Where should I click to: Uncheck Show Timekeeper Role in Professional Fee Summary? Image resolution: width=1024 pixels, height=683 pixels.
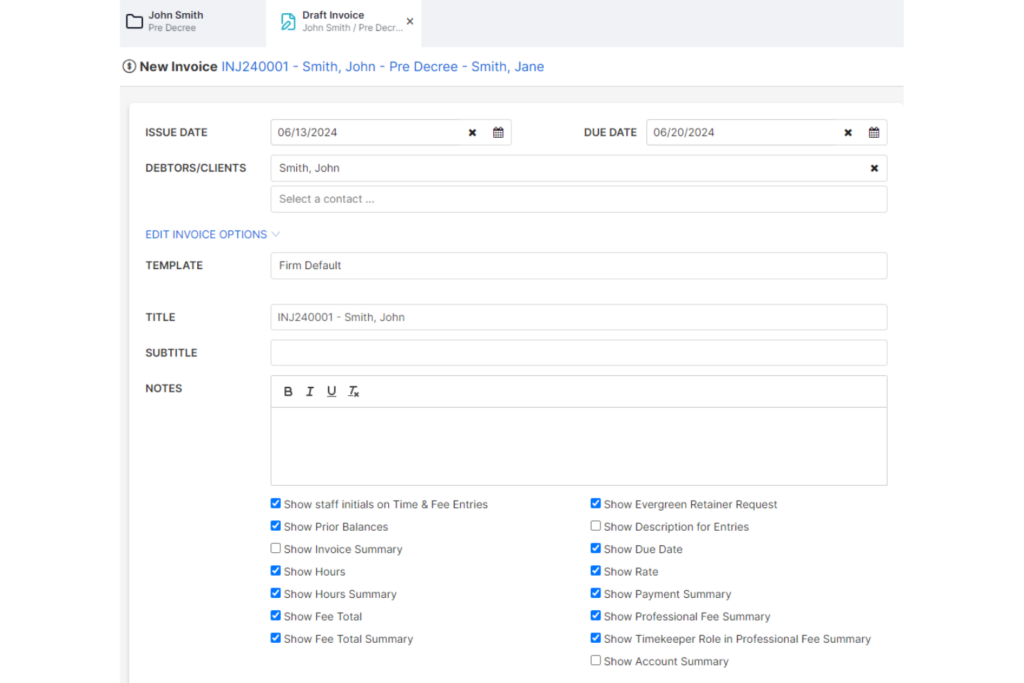(x=596, y=638)
